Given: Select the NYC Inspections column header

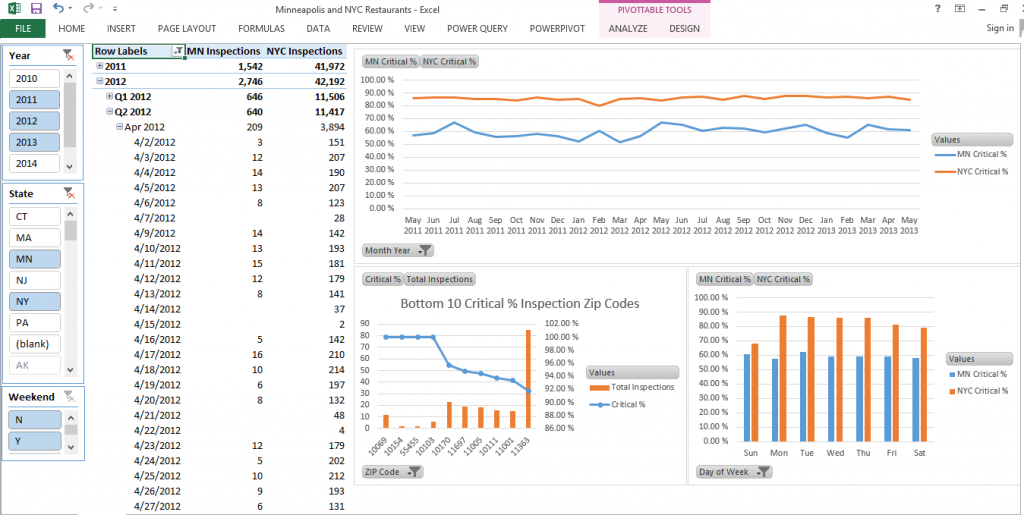Looking at the screenshot, I should [304, 51].
